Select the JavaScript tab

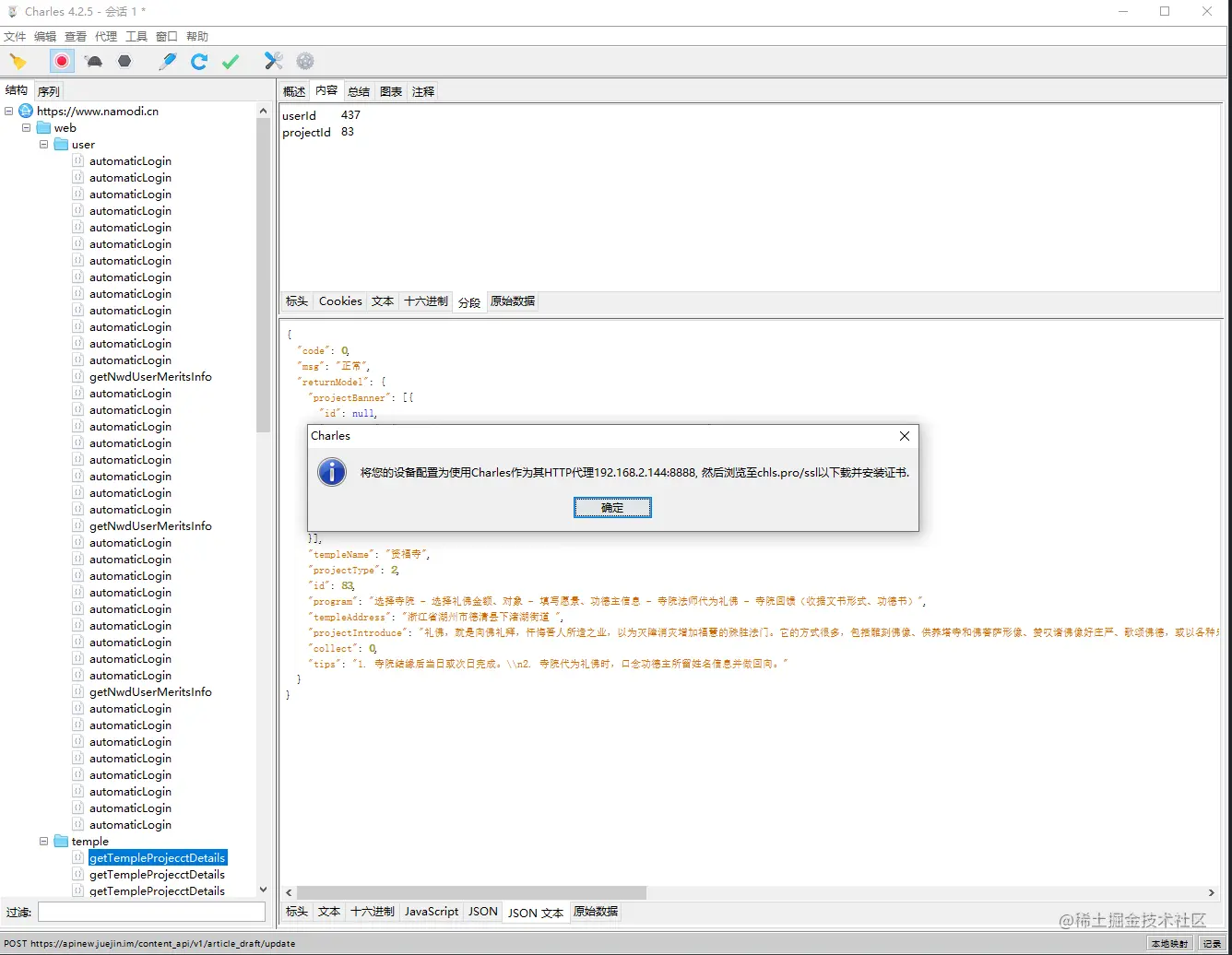point(432,912)
